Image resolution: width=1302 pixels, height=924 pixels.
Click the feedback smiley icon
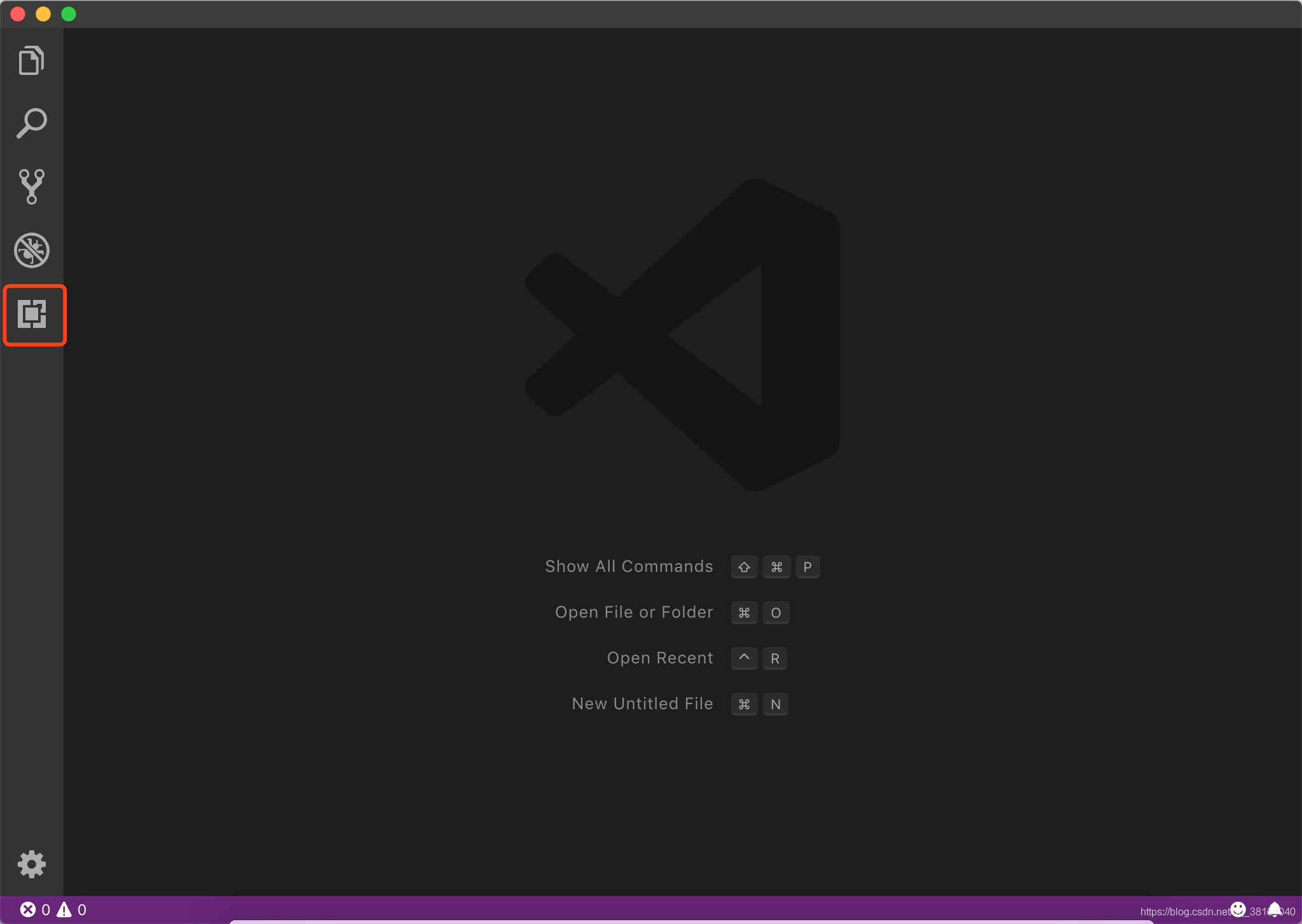[1237, 909]
